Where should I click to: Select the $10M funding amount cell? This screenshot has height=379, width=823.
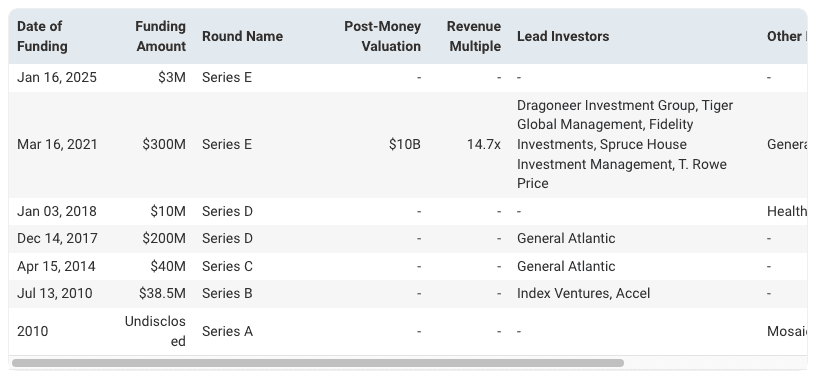coord(168,212)
